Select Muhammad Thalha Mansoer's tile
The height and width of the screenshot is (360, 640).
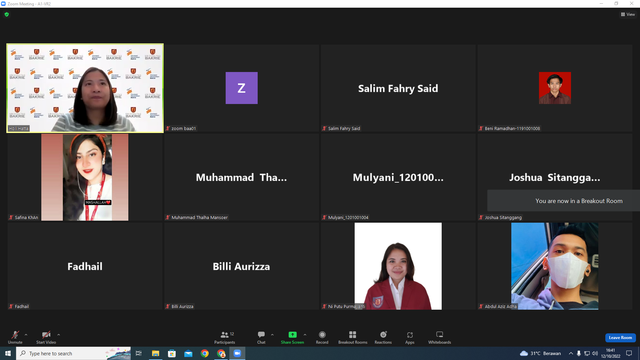241,177
